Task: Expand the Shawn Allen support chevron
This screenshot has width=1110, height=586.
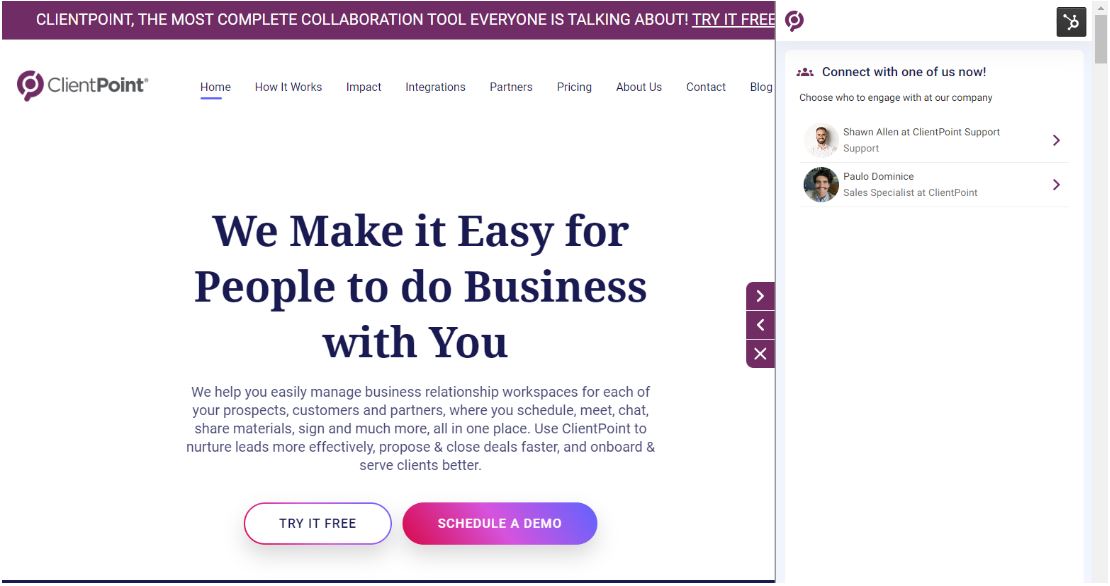Action: [1056, 140]
